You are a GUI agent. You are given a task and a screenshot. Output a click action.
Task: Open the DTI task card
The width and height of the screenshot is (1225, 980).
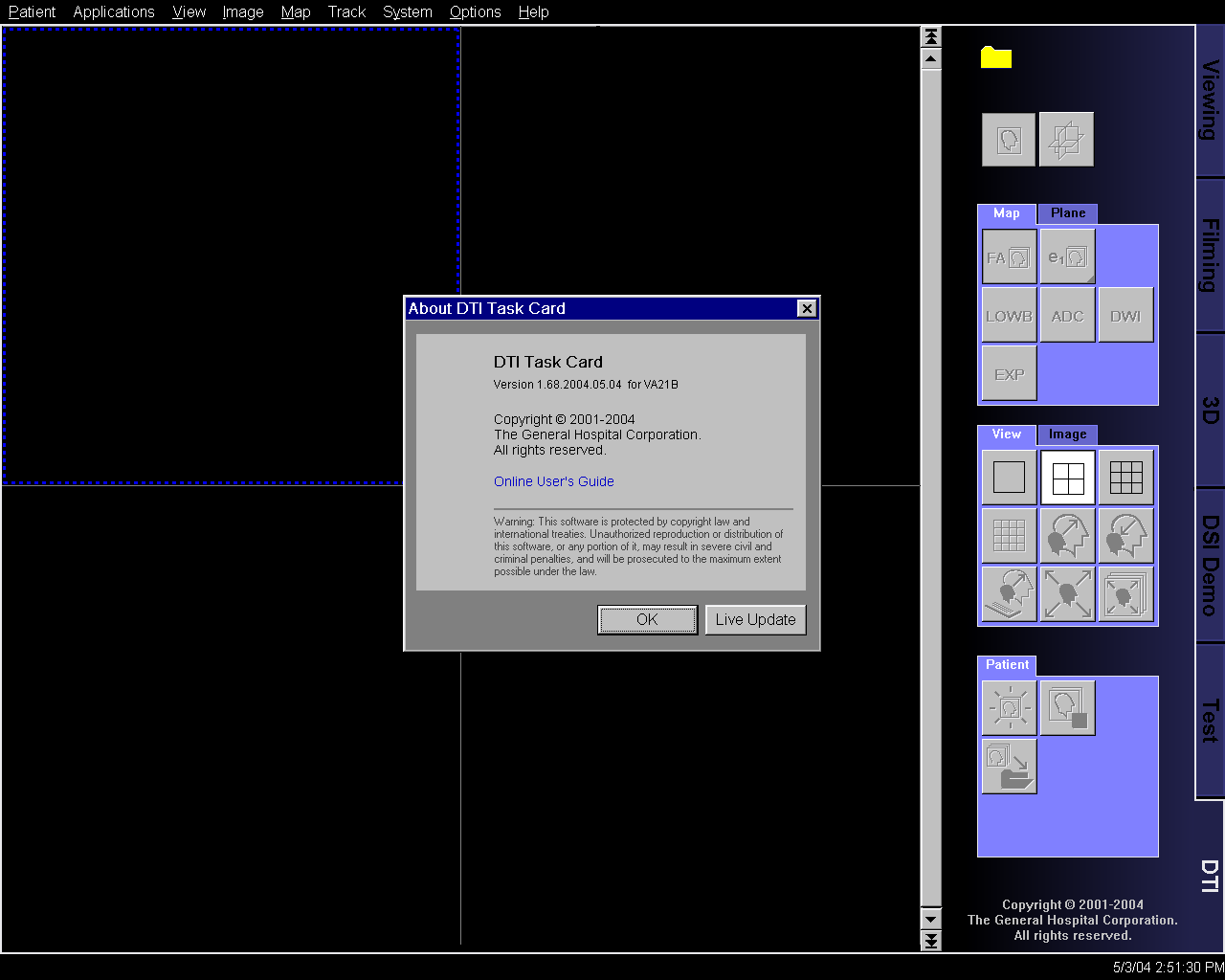(1210, 876)
